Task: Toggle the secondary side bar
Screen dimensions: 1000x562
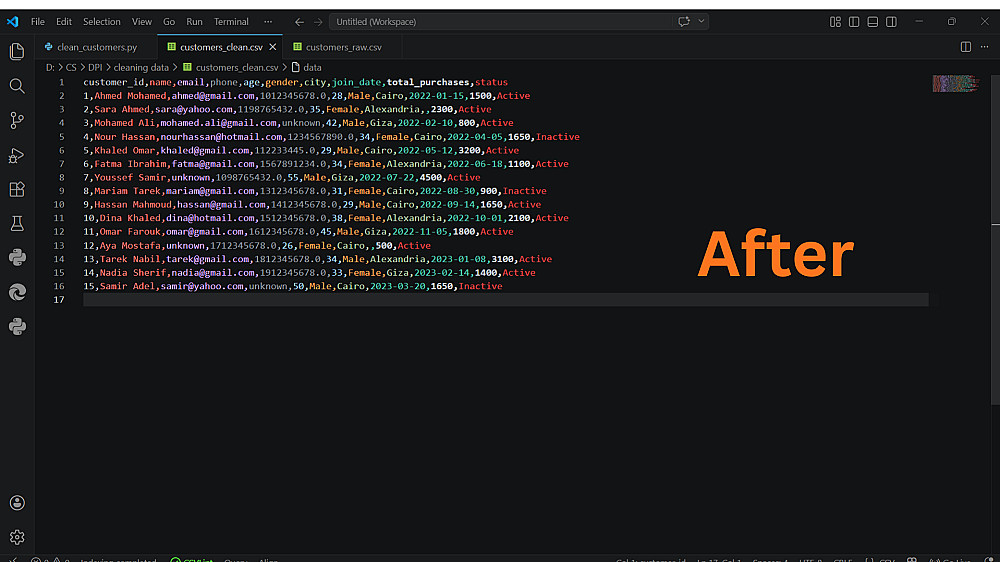Action: pos(891,22)
